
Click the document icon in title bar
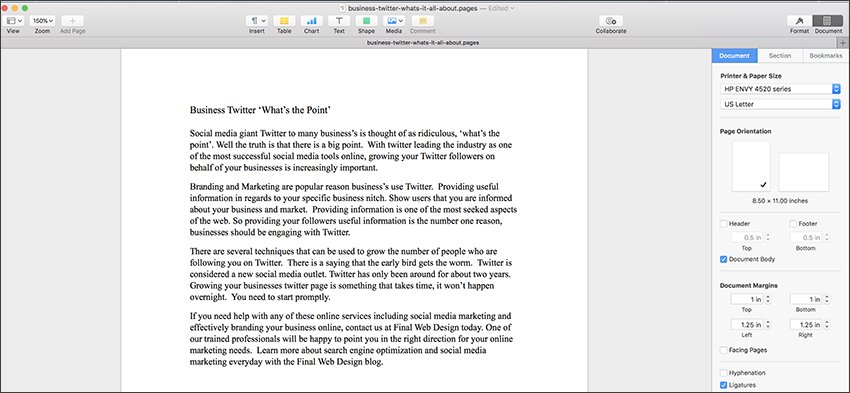[x=343, y=8]
